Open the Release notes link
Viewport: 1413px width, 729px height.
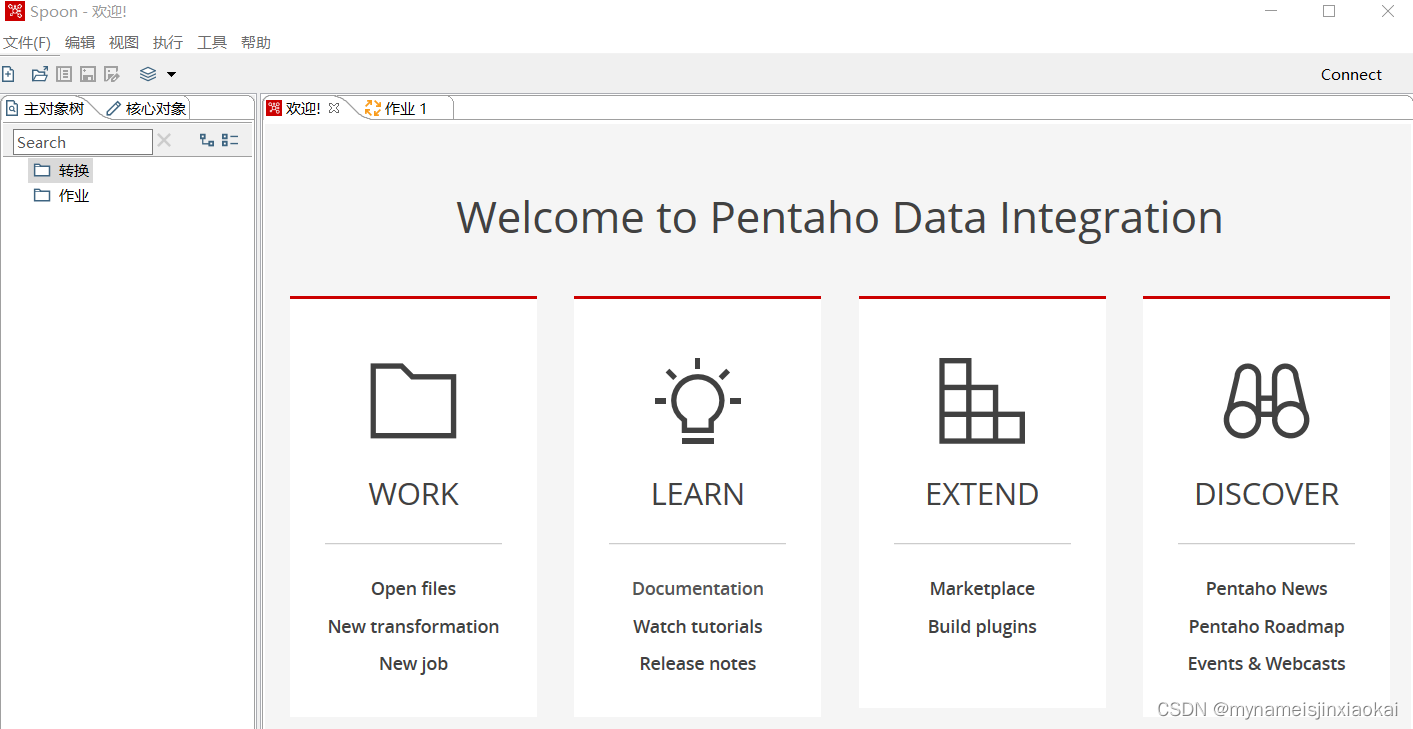pos(698,664)
